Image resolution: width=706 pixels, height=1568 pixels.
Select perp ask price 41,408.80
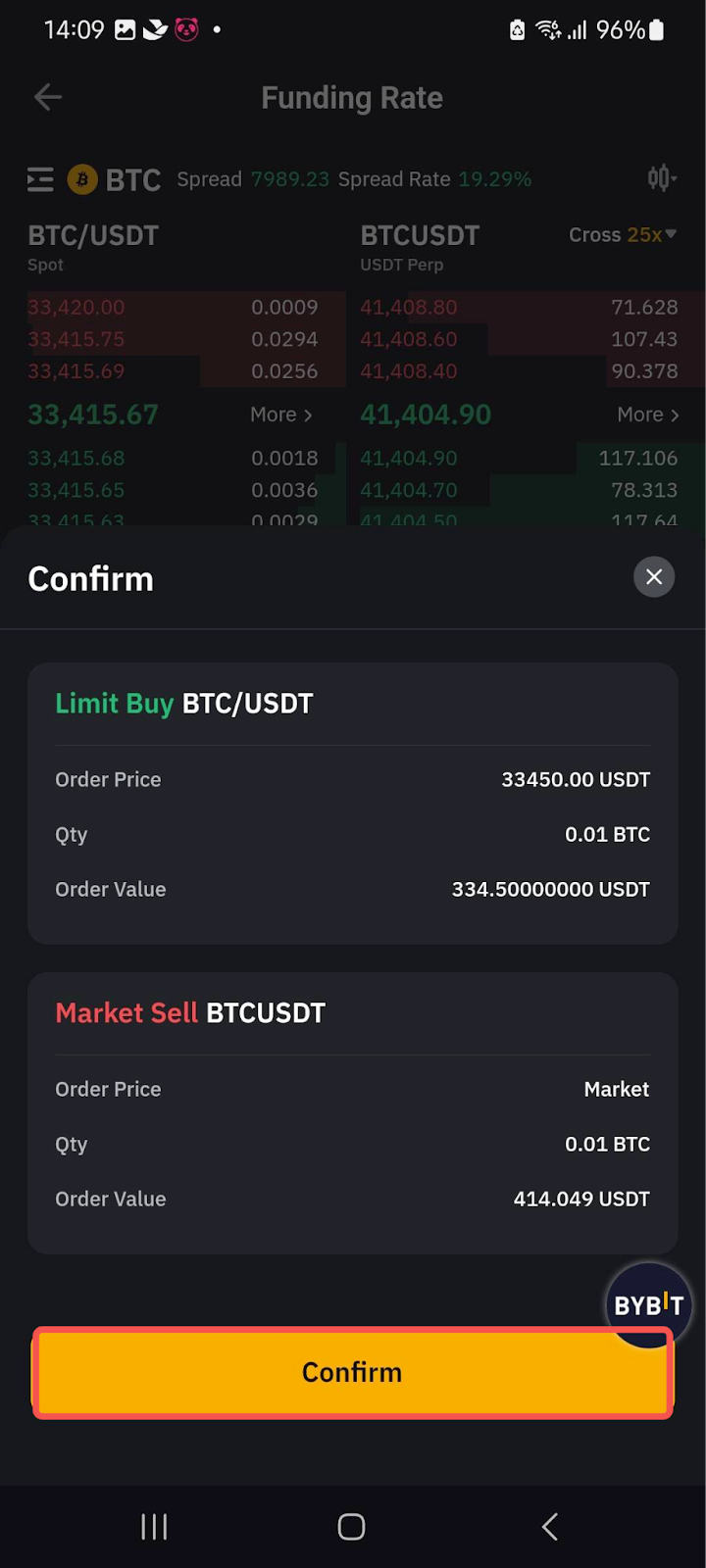[409, 307]
